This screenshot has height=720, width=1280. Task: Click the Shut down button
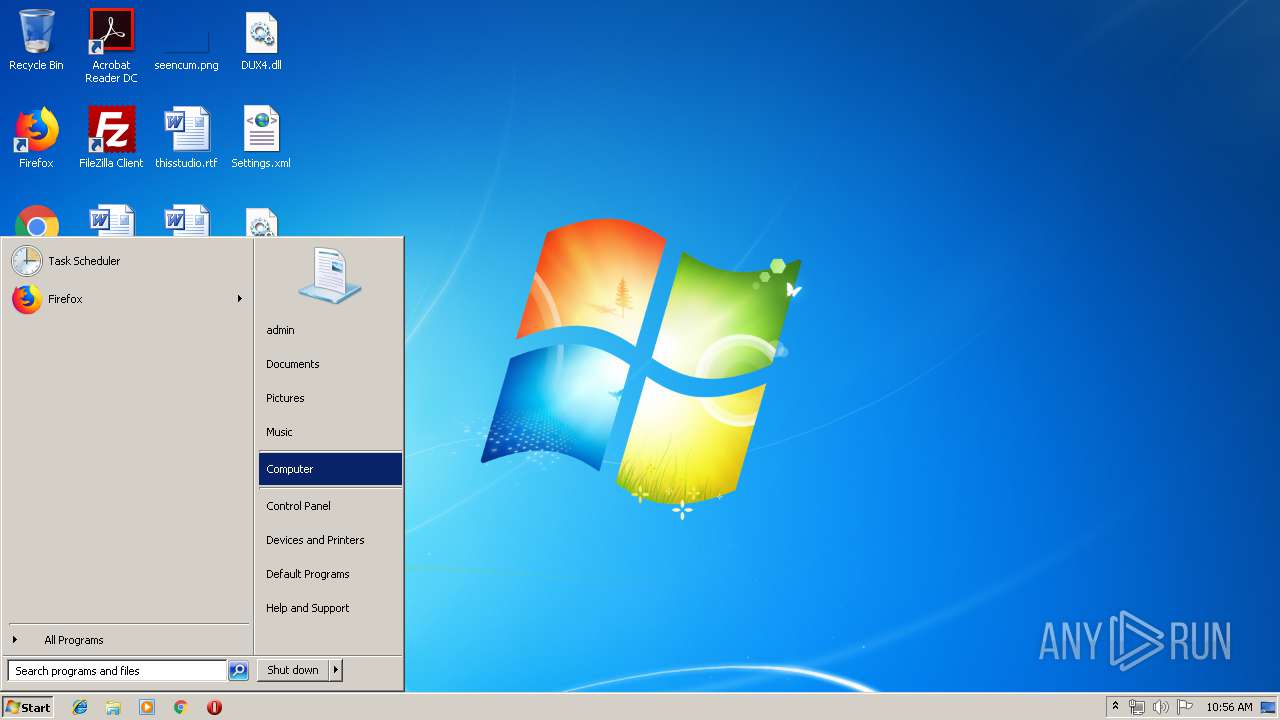pos(293,670)
